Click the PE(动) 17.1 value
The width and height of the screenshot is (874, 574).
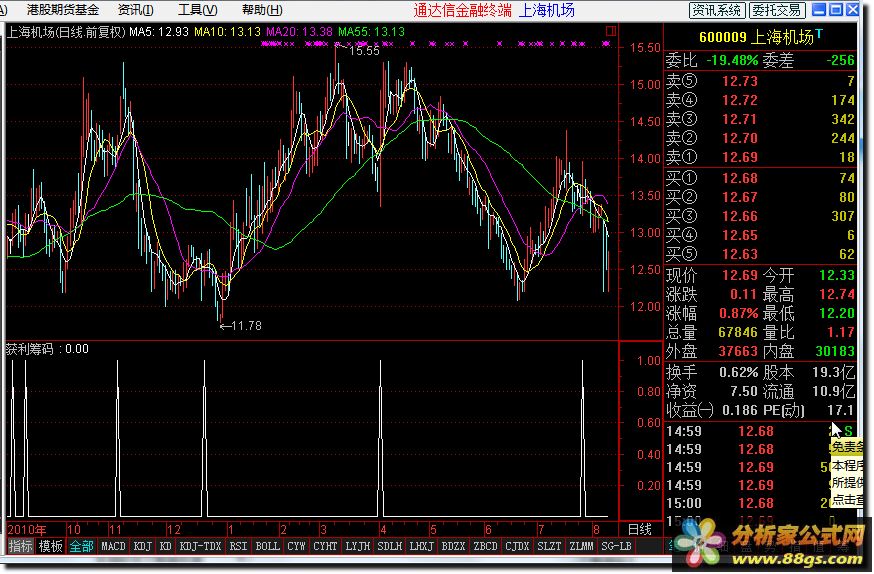pos(841,411)
